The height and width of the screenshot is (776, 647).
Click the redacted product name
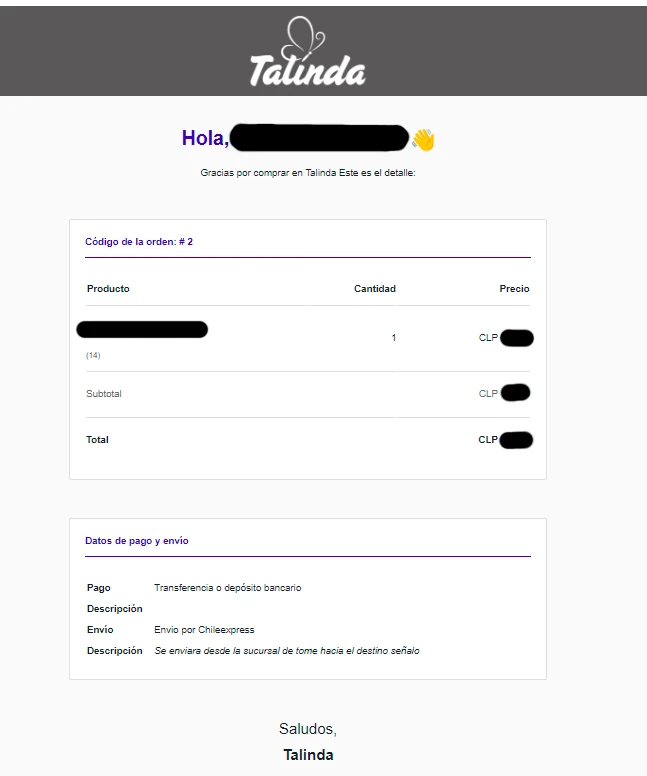pyautogui.click(x=142, y=330)
